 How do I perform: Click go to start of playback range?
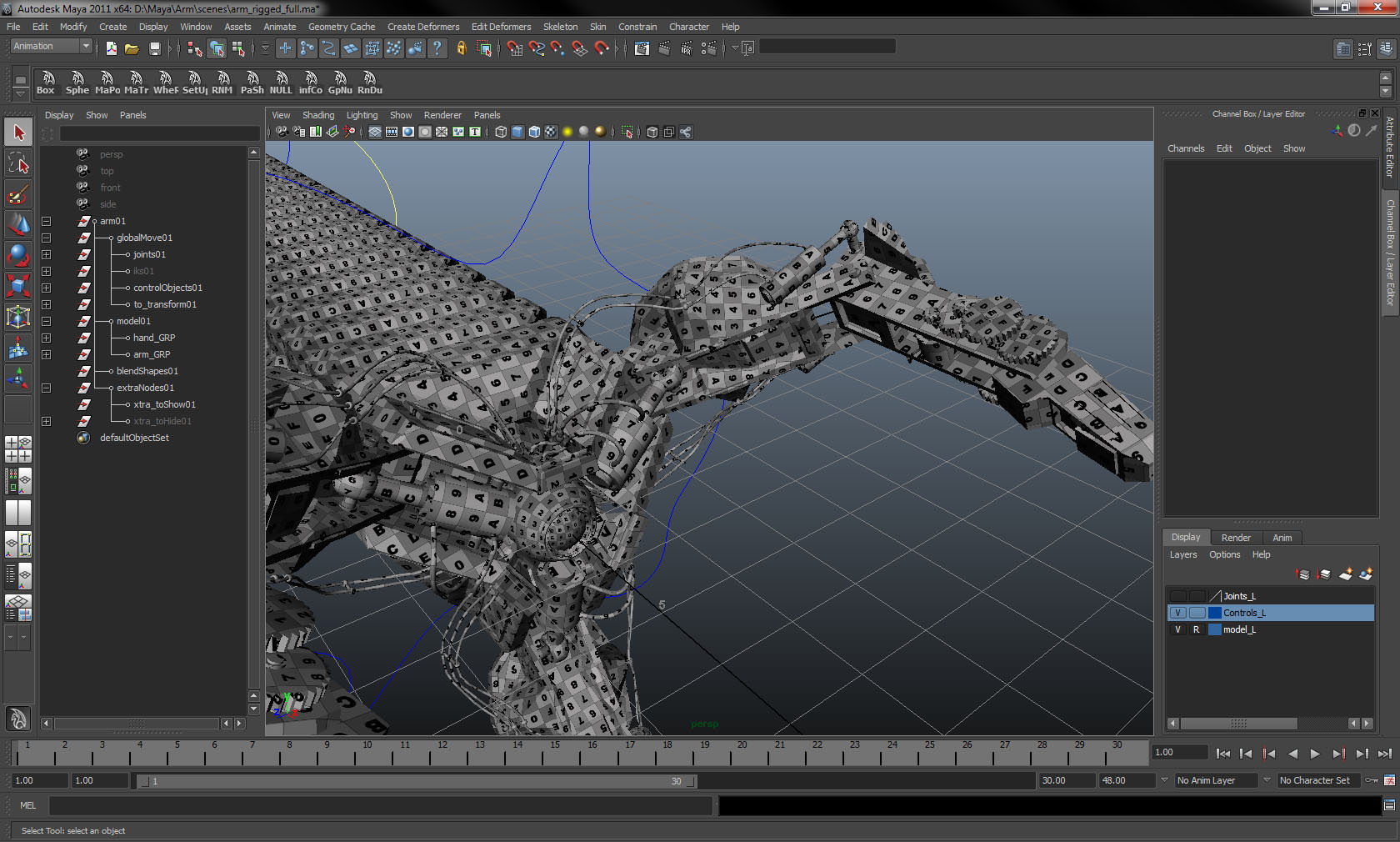1222,754
